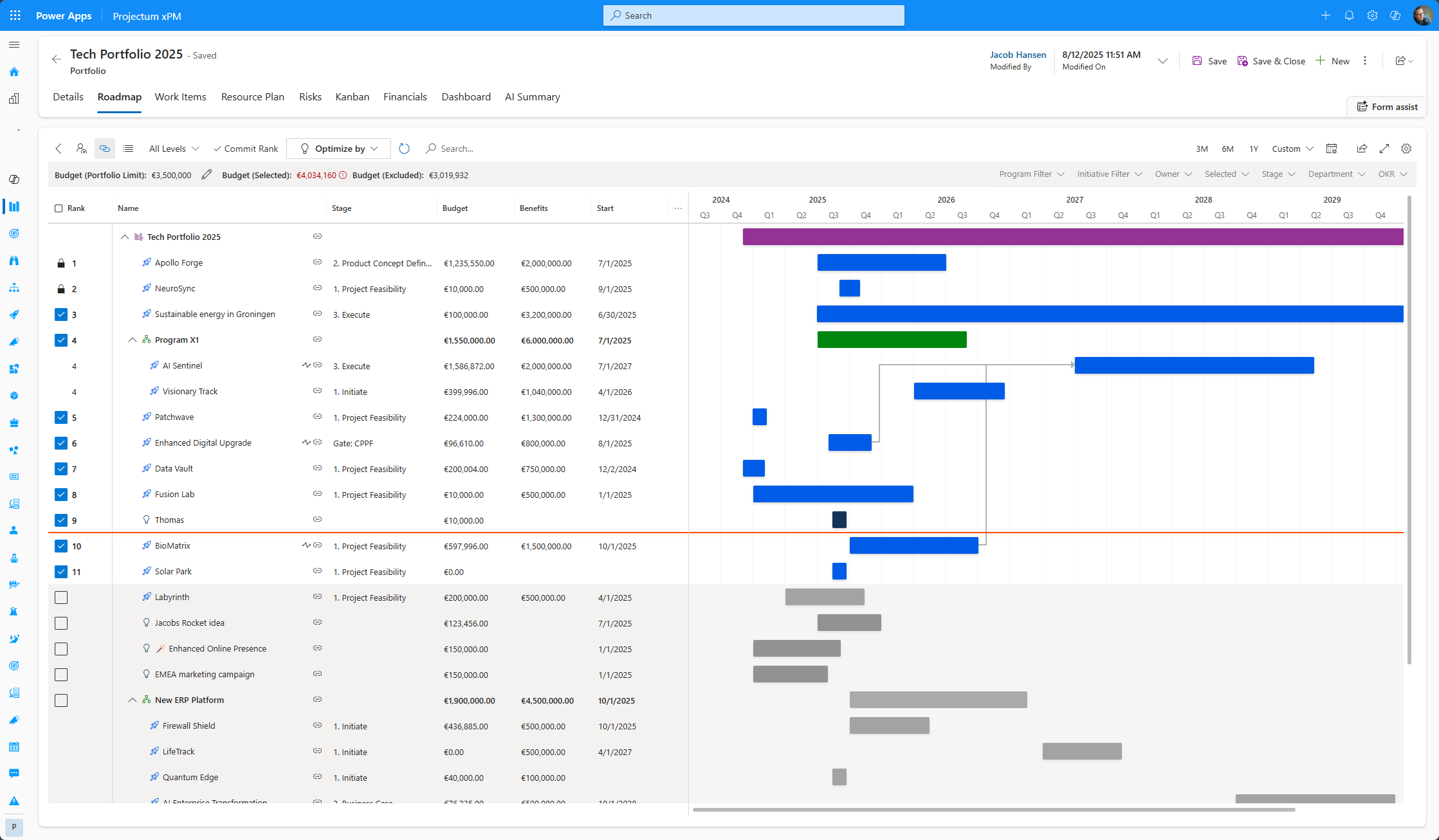This screenshot has height=840, width=1439.
Task: Uncheck the Sustainable energy in Groningen row
Action: (x=62, y=315)
